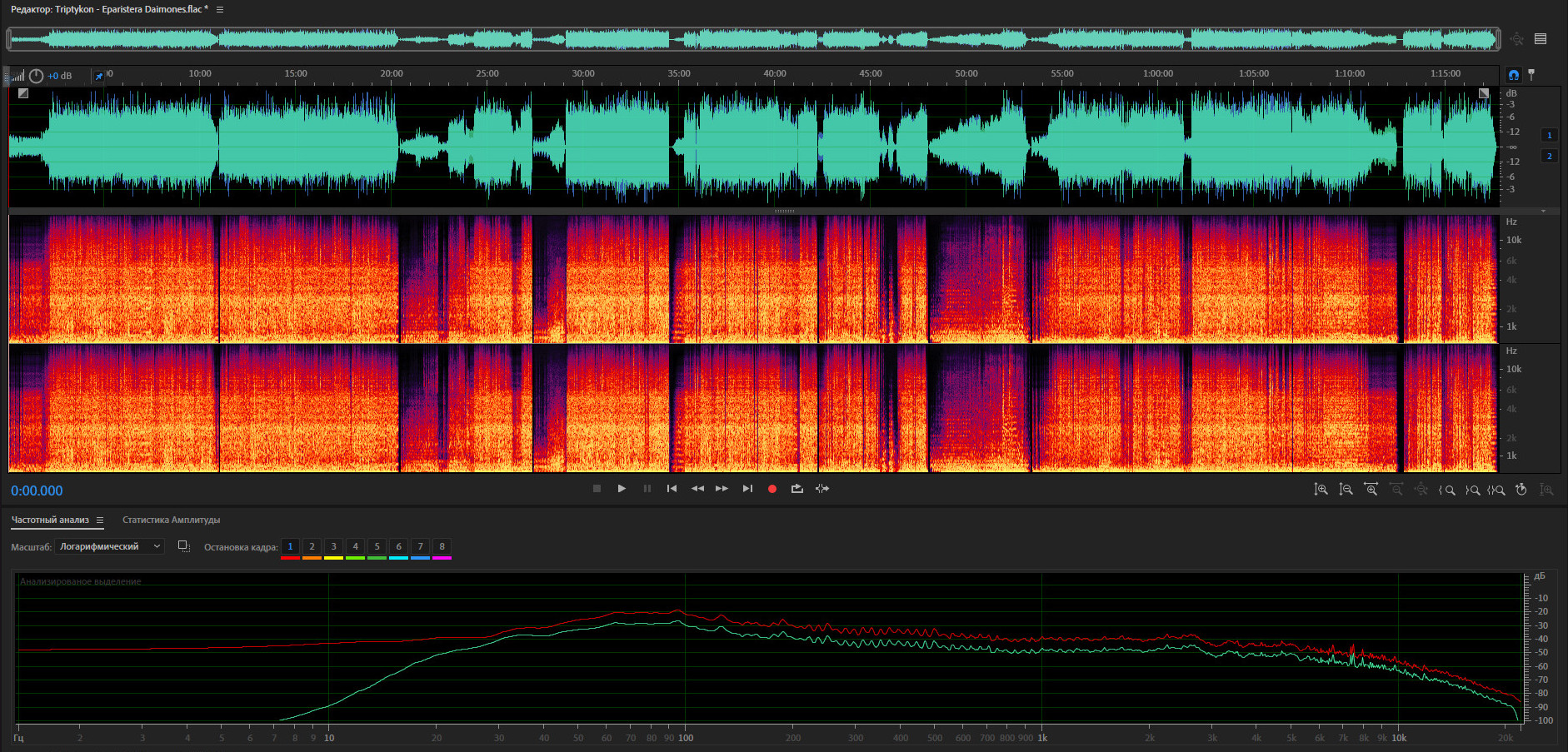Select frame hold button 1

click(290, 547)
